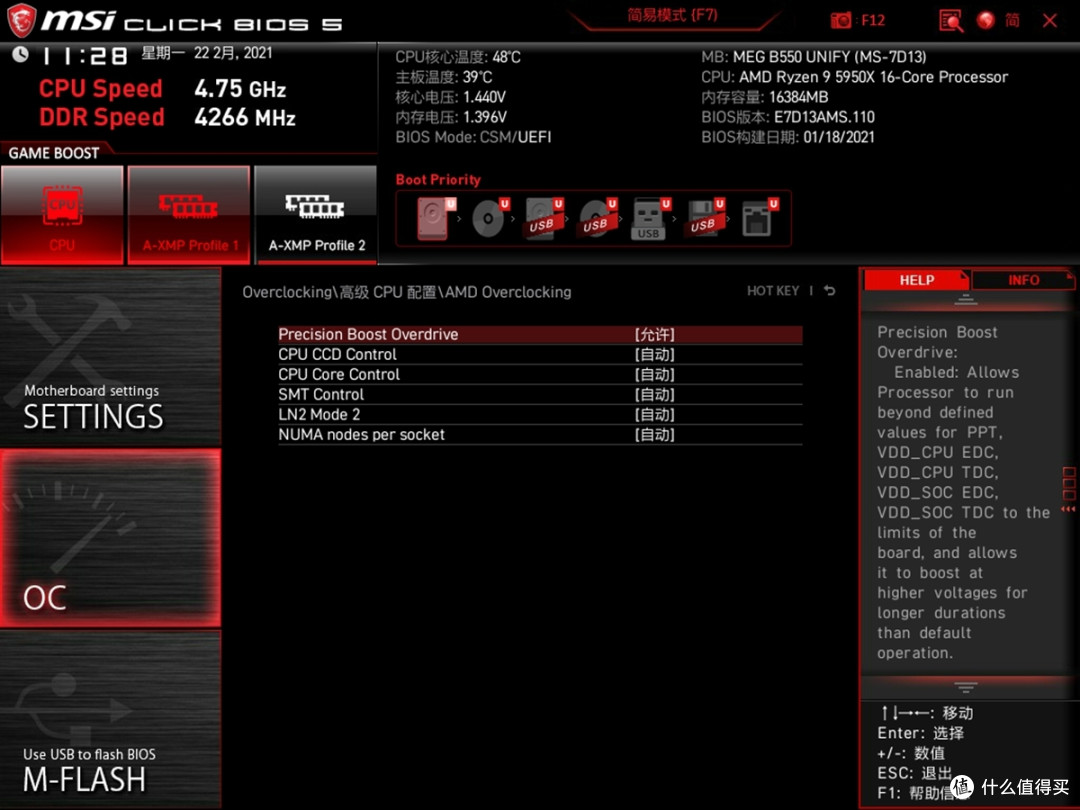Viewport: 1080px width, 810px height.
Task: Click the date 22 2月, 2021
Action: (233, 53)
